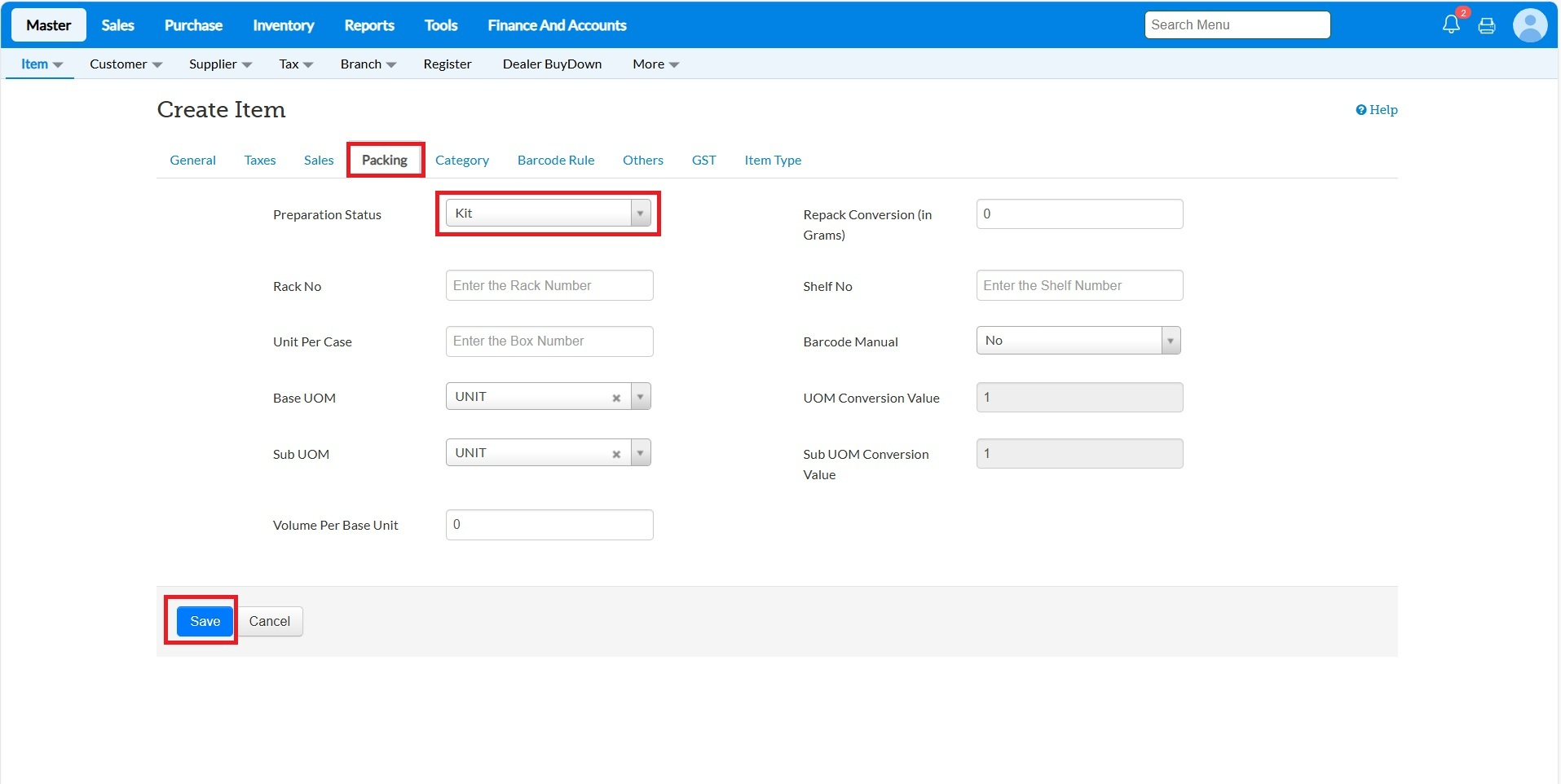Switch to the Barcode Rule tab
This screenshot has width=1561, height=784.
(x=555, y=161)
